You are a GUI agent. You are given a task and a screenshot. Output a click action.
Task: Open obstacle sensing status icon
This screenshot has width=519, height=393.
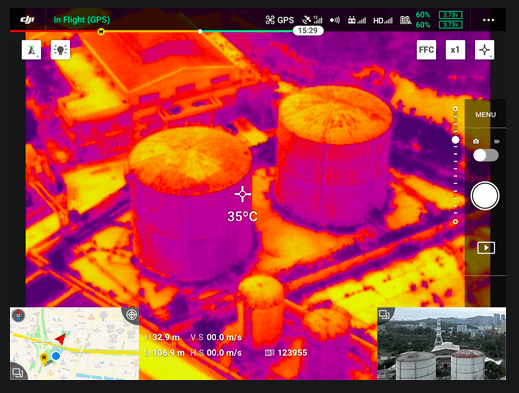335,20
